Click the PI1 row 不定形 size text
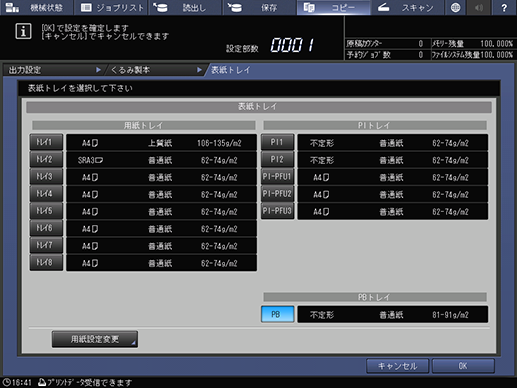The height and width of the screenshot is (388, 517). 322,143
